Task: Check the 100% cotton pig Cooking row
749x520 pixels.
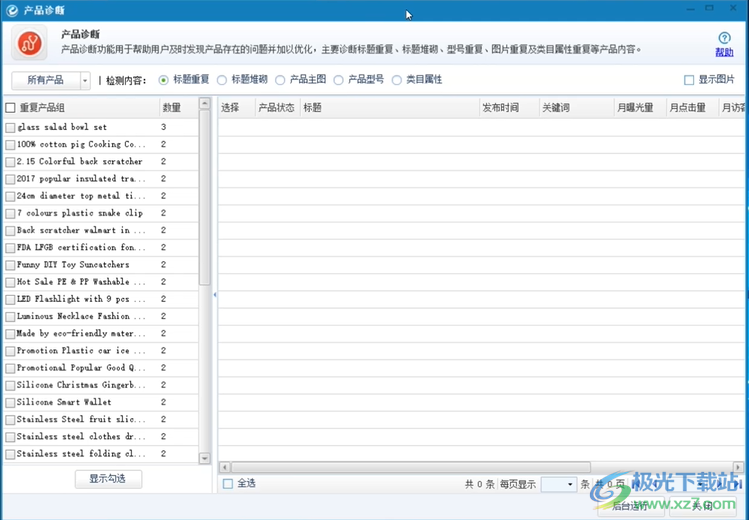Action: tap(11, 145)
